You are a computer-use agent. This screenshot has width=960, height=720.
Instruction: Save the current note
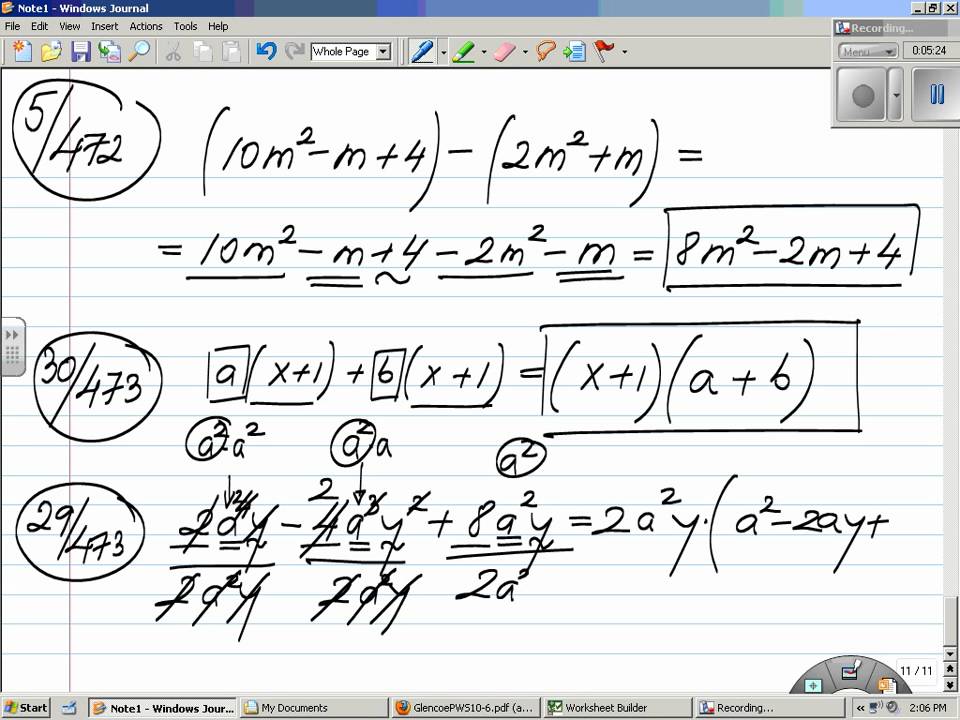click(x=80, y=51)
